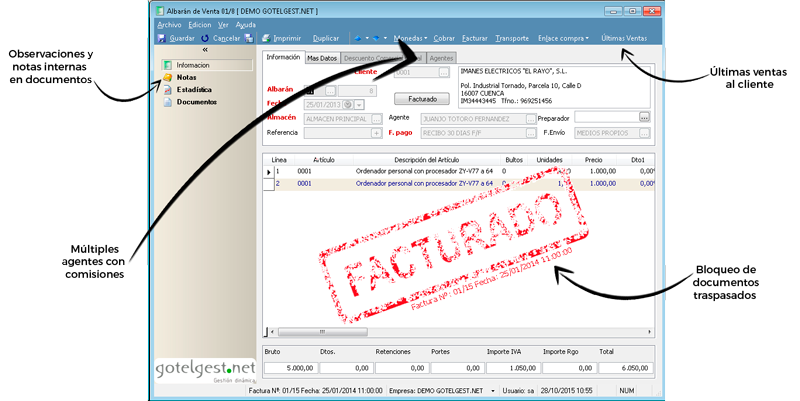Click the save-all disks icon after Cancelar
This screenshot has height=401, width=800.
point(249,38)
